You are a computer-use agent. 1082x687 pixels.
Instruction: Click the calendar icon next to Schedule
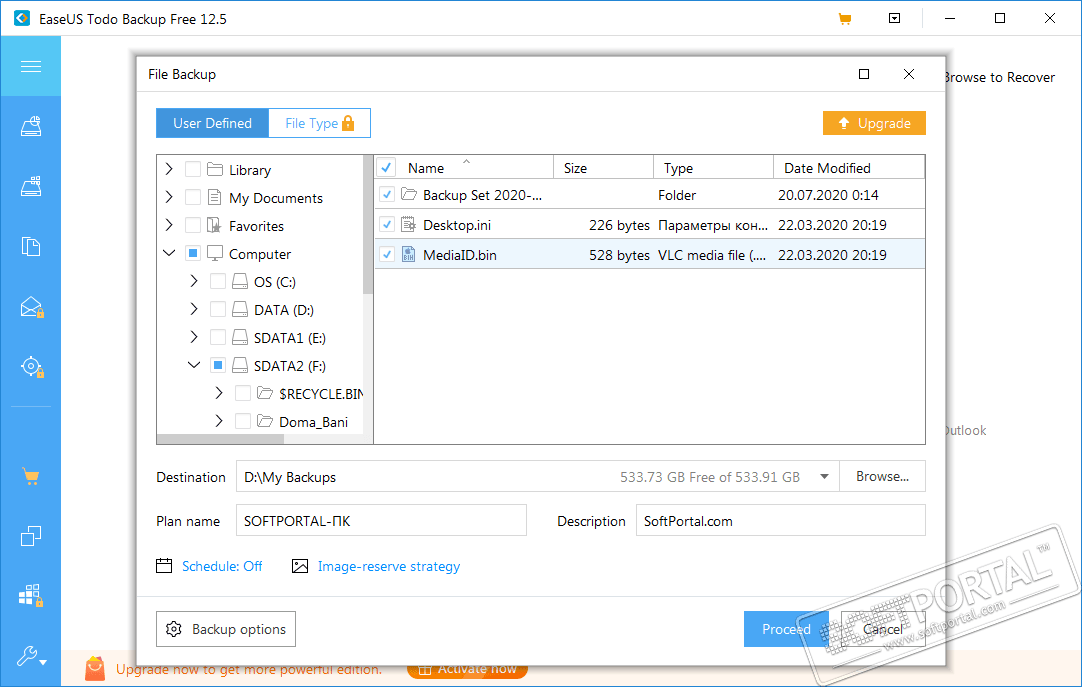point(164,566)
